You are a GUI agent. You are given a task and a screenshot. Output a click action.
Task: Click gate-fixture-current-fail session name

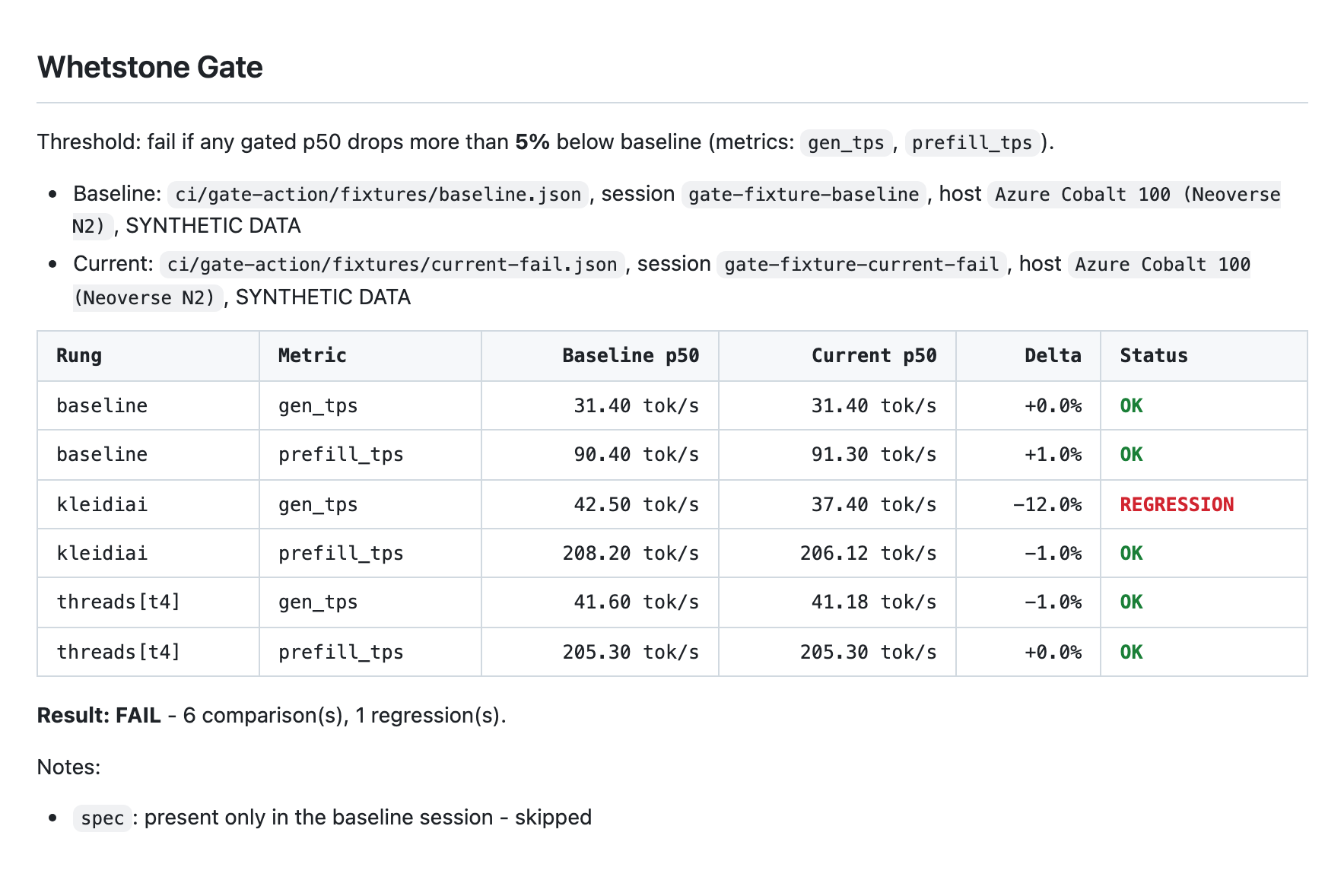(x=862, y=264)
